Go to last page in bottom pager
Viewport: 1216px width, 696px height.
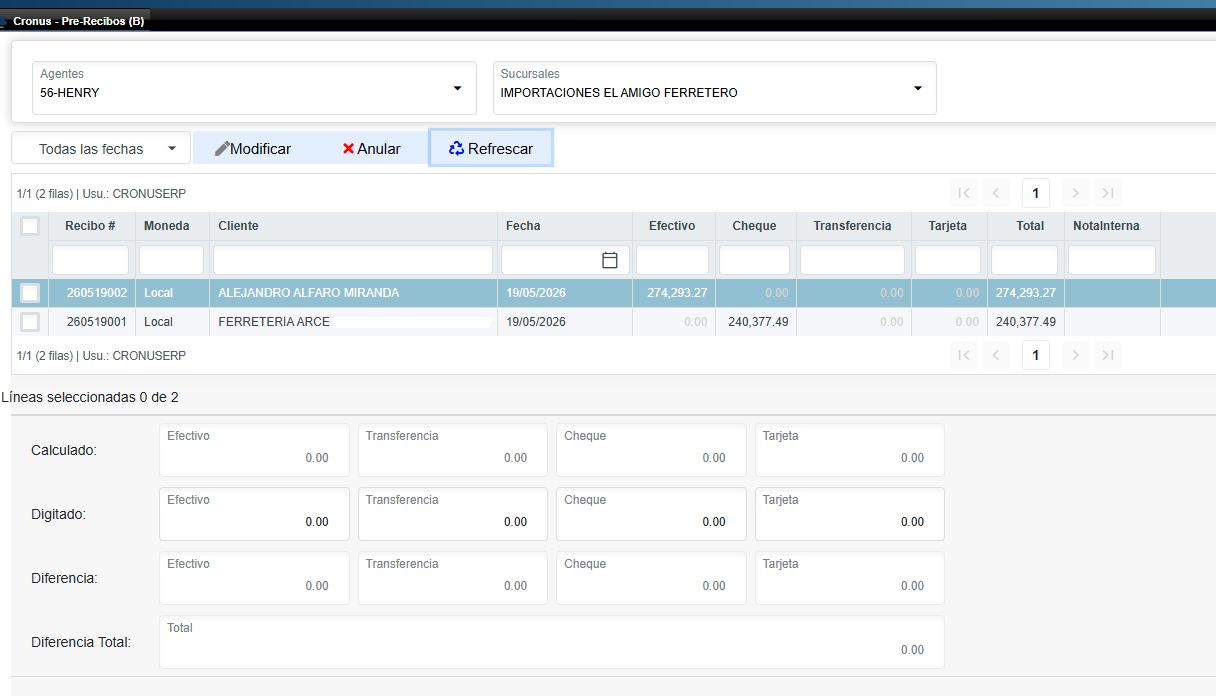pyautogui.click(x=1107, y=355)
